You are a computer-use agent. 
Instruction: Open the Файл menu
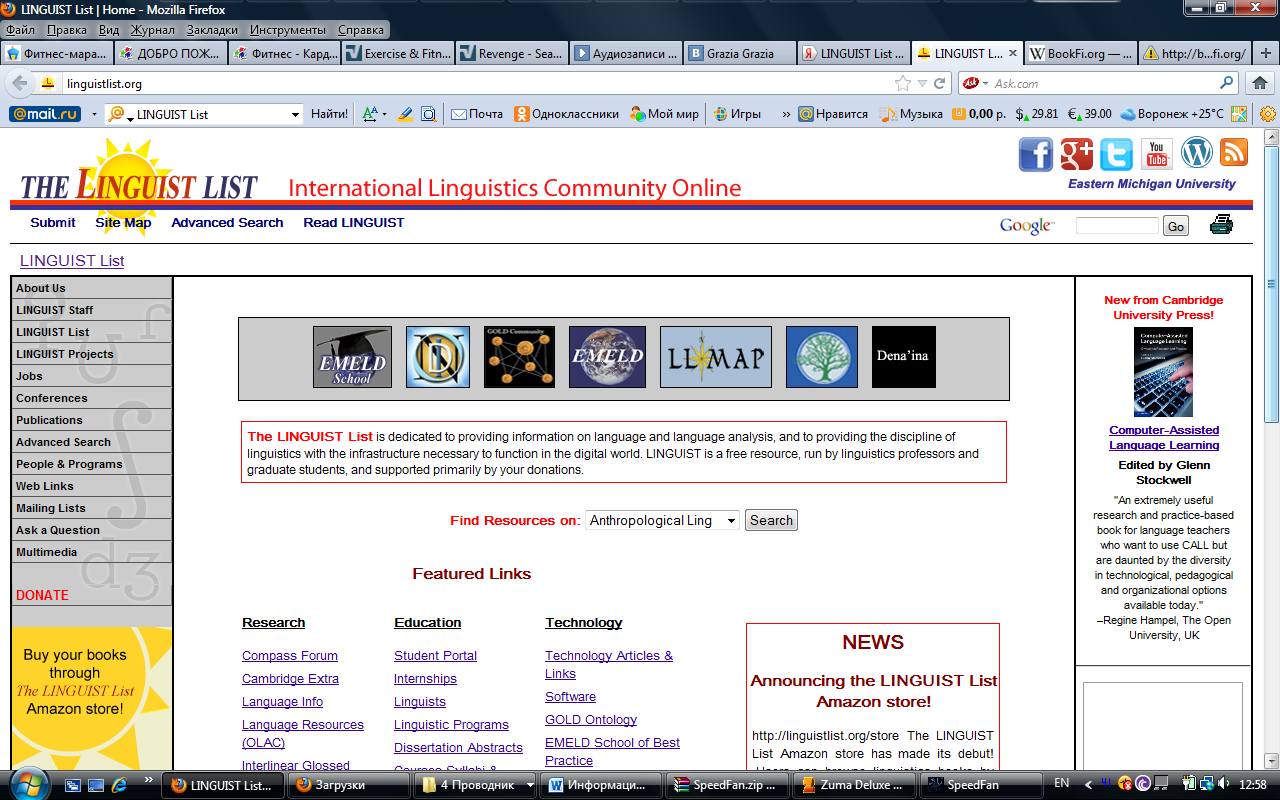pyautogui.click(x=20, y=30)
